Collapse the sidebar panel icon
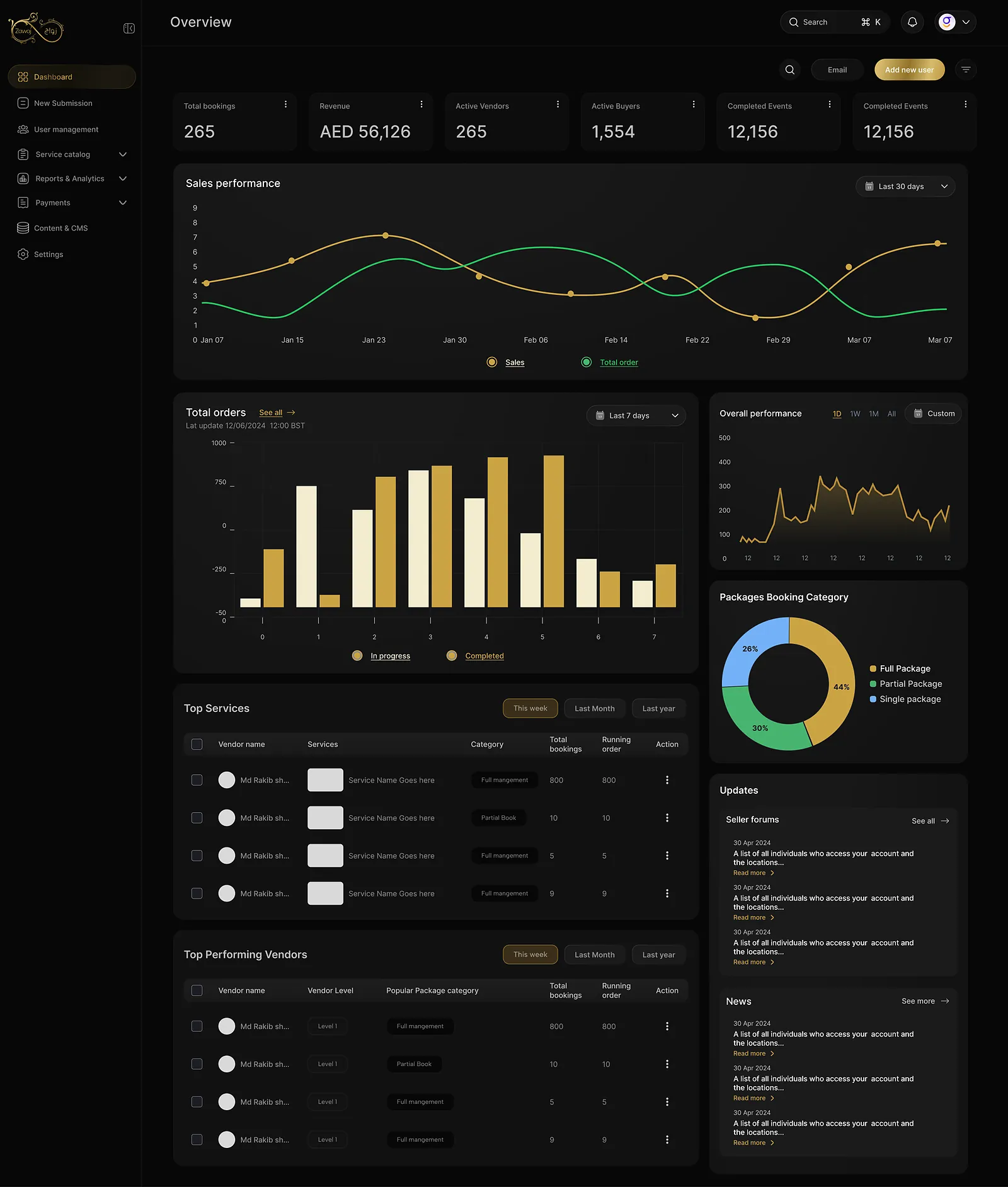Image resolution: width=1008 pixels, height=1187 pixels. click(x=129, y=28)
